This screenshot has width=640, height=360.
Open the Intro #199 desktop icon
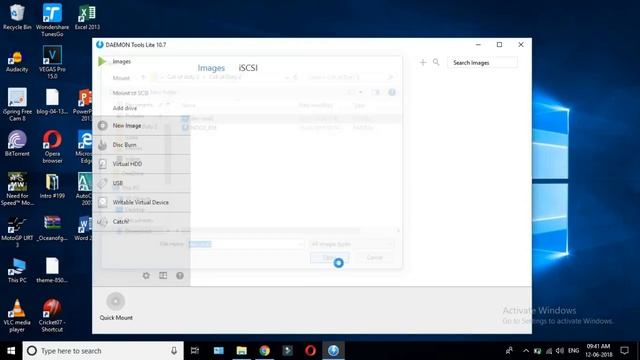tap(52, 186)
